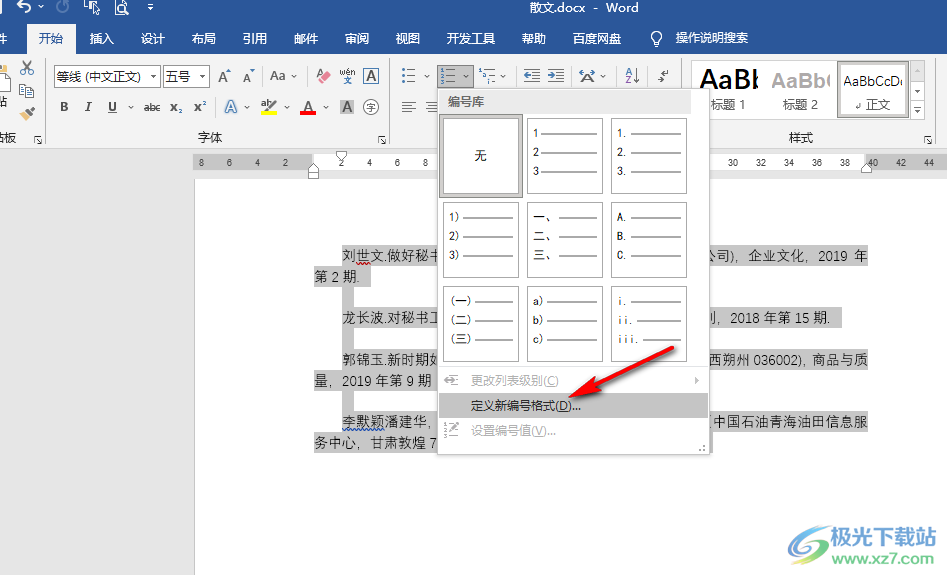Click the Copy icon under scissors
The height and width of the screenshot is (575, 947).
[26, 91]
